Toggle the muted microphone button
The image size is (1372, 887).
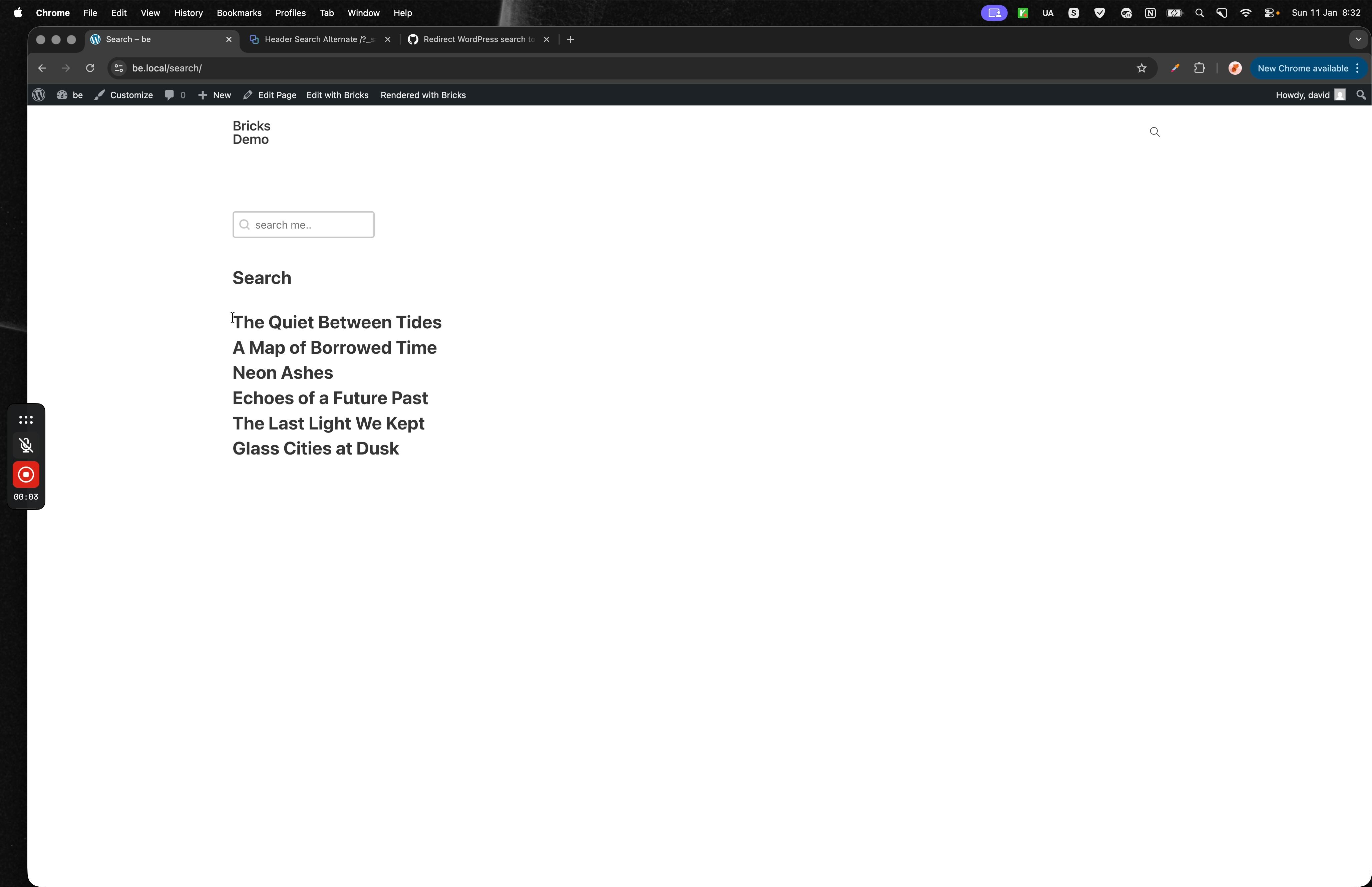pyautogui.click(x=26, y=445)
